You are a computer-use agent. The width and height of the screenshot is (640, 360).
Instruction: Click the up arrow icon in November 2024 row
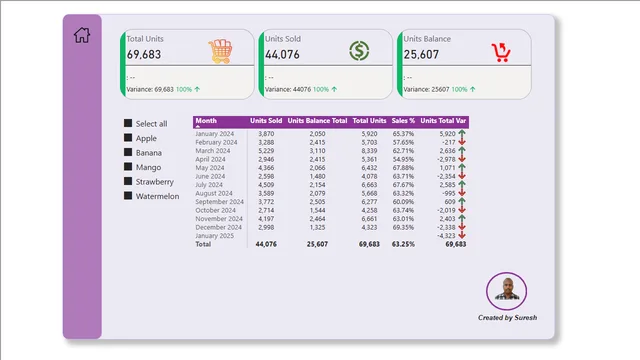click(x=462, y=219)
